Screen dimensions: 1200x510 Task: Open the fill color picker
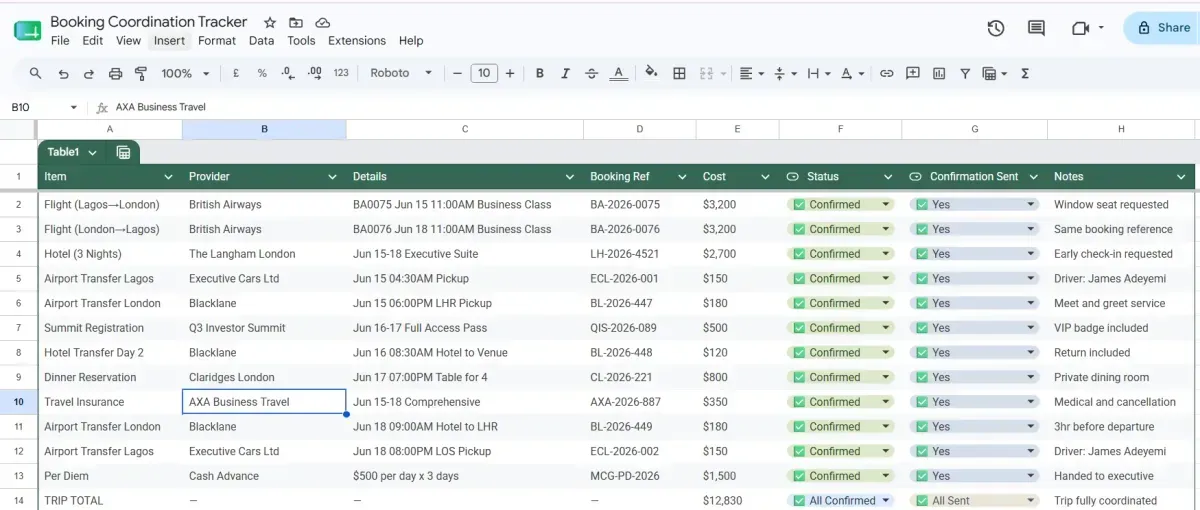click(652, 73)
